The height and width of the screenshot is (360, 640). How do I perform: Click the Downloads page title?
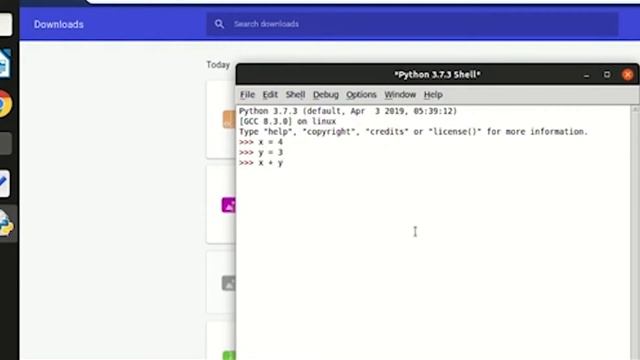(x=59, y=24)
